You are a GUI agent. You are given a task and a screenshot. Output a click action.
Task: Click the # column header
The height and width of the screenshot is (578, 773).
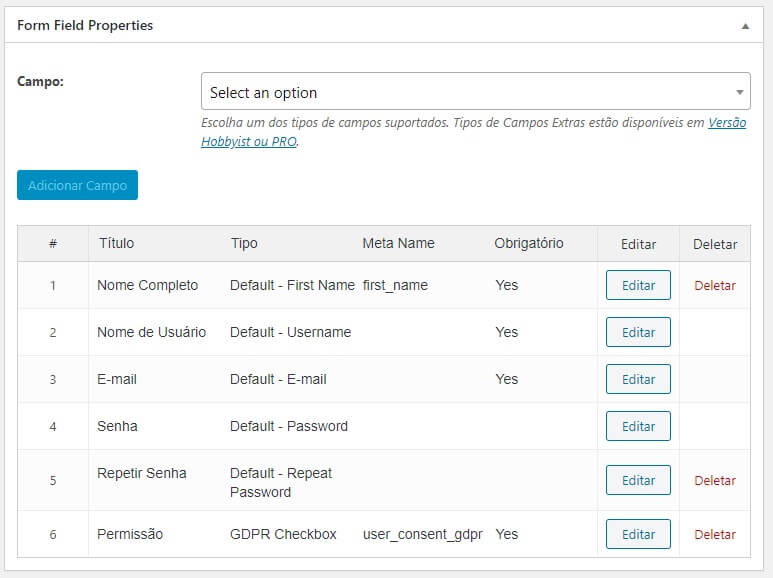coord(53,243)
